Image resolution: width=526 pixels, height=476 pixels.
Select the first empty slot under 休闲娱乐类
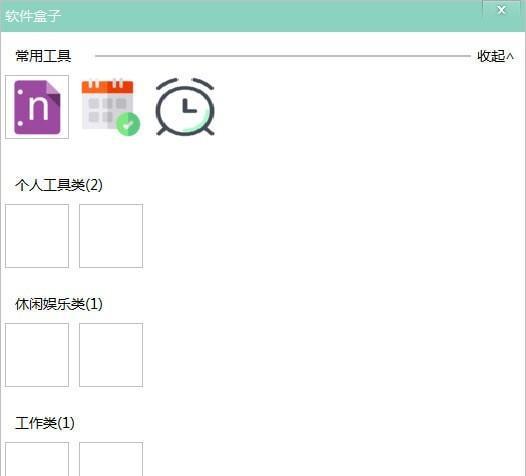click(37, 355)
